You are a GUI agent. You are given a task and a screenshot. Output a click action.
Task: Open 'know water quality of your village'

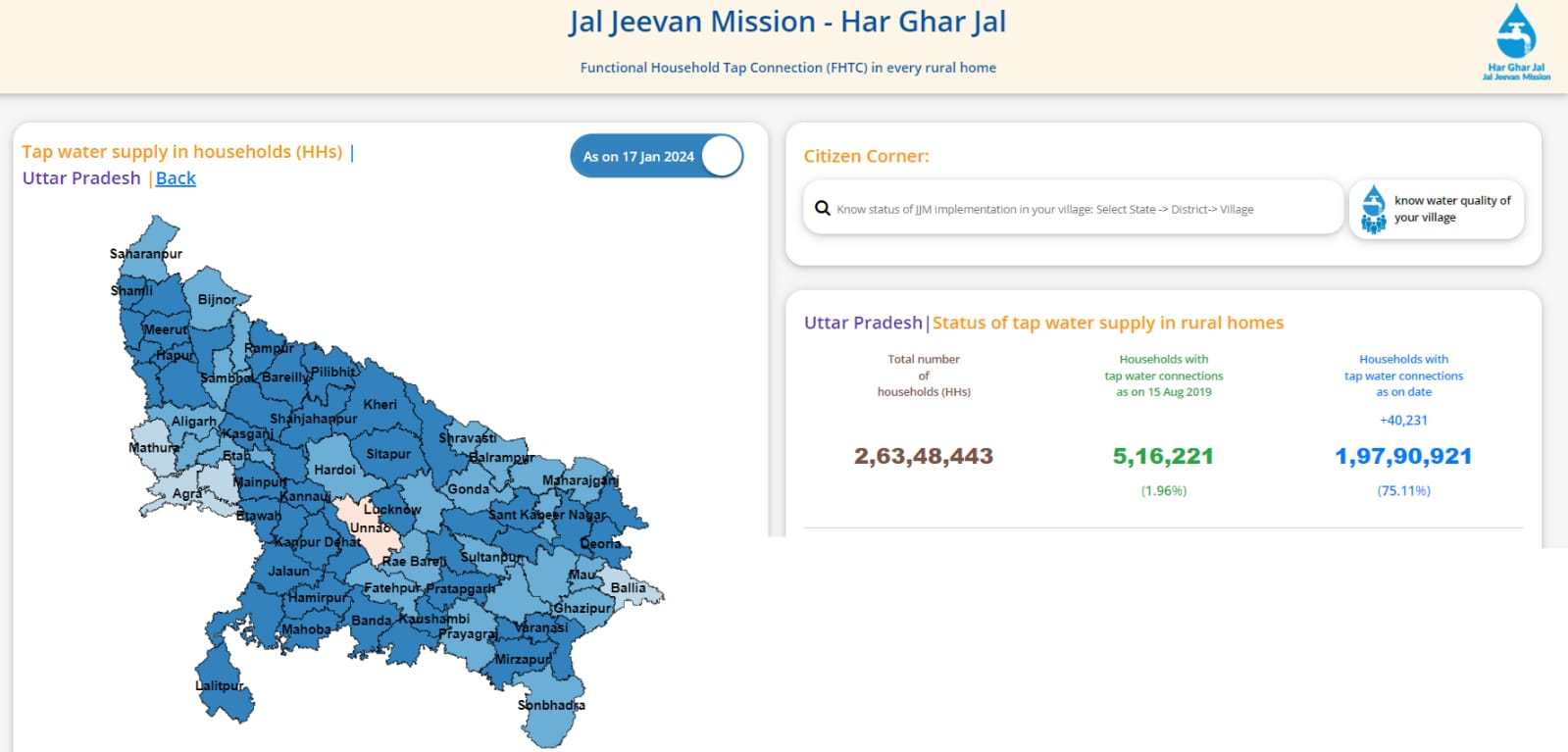coord(1451,209)
